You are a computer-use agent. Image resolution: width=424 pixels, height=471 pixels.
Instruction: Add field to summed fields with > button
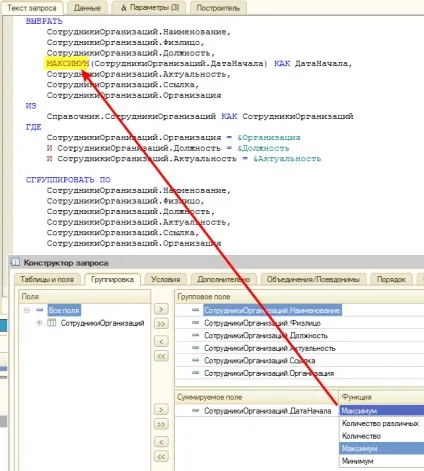tap(161, 410)
